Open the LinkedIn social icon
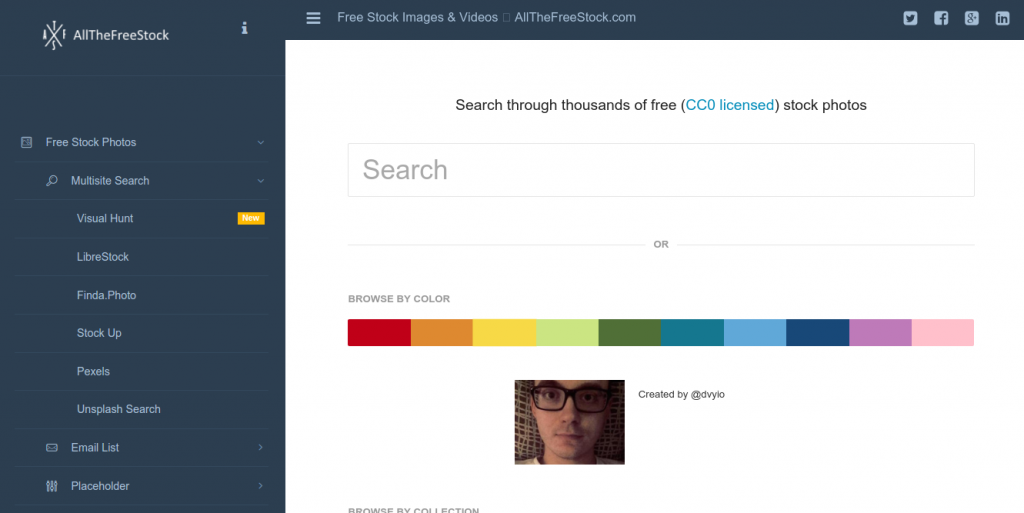This screenshot has width=1024, height=513. [x=1002, y=18]
